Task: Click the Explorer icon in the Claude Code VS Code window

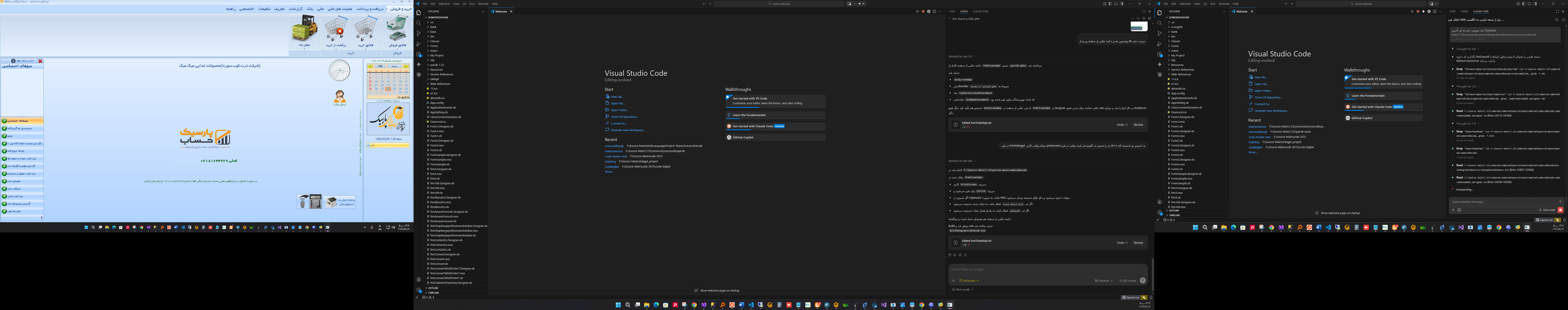Action: click(x=1160, y=13)
